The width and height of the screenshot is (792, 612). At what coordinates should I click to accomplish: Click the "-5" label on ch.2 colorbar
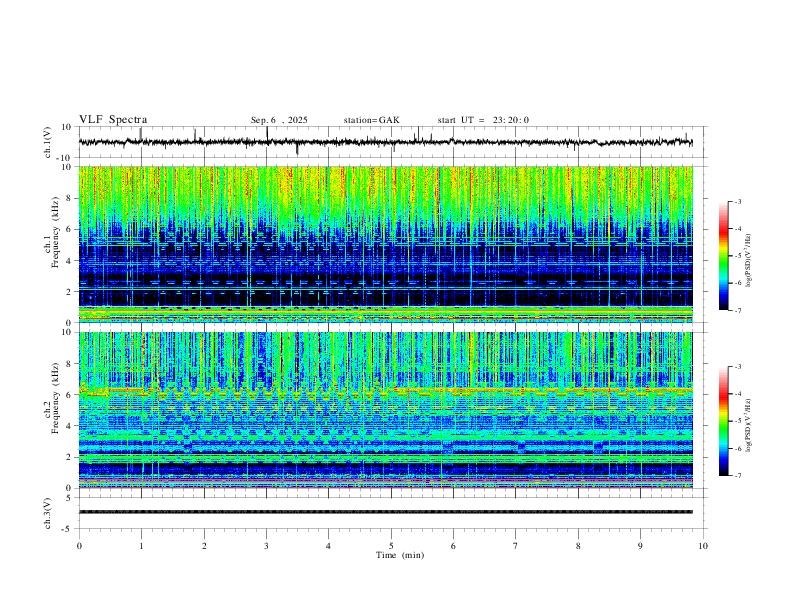(737, 421)
